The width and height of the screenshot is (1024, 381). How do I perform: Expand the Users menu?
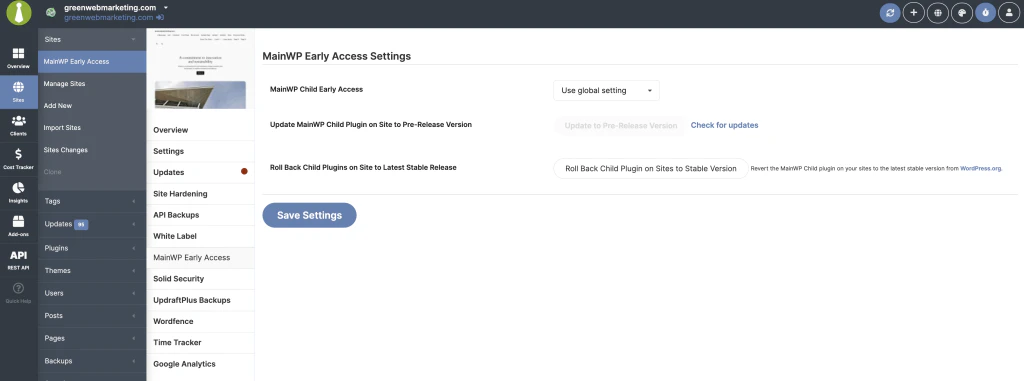[92, 293]
